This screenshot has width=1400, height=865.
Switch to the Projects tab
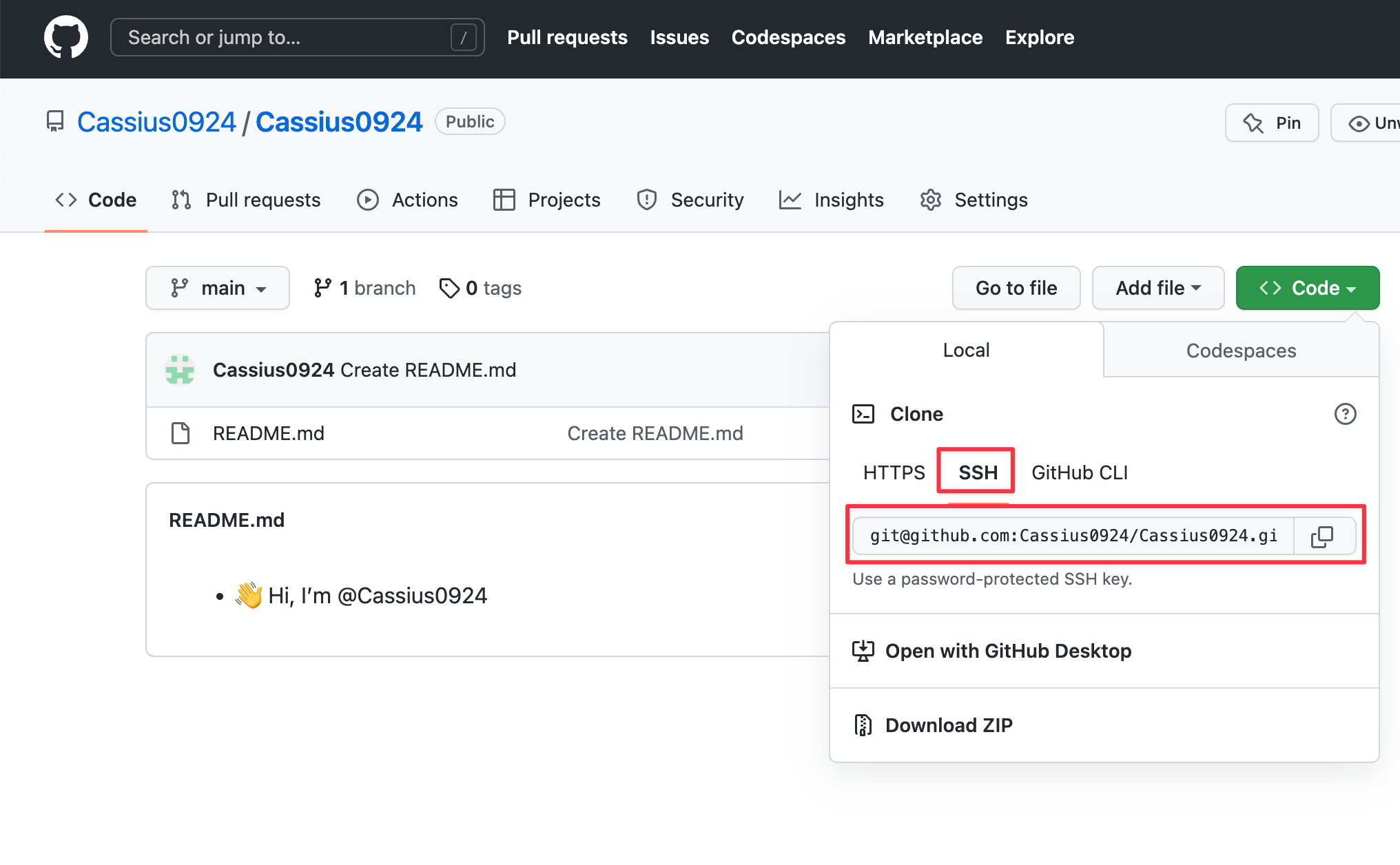(x=547, y=200)
